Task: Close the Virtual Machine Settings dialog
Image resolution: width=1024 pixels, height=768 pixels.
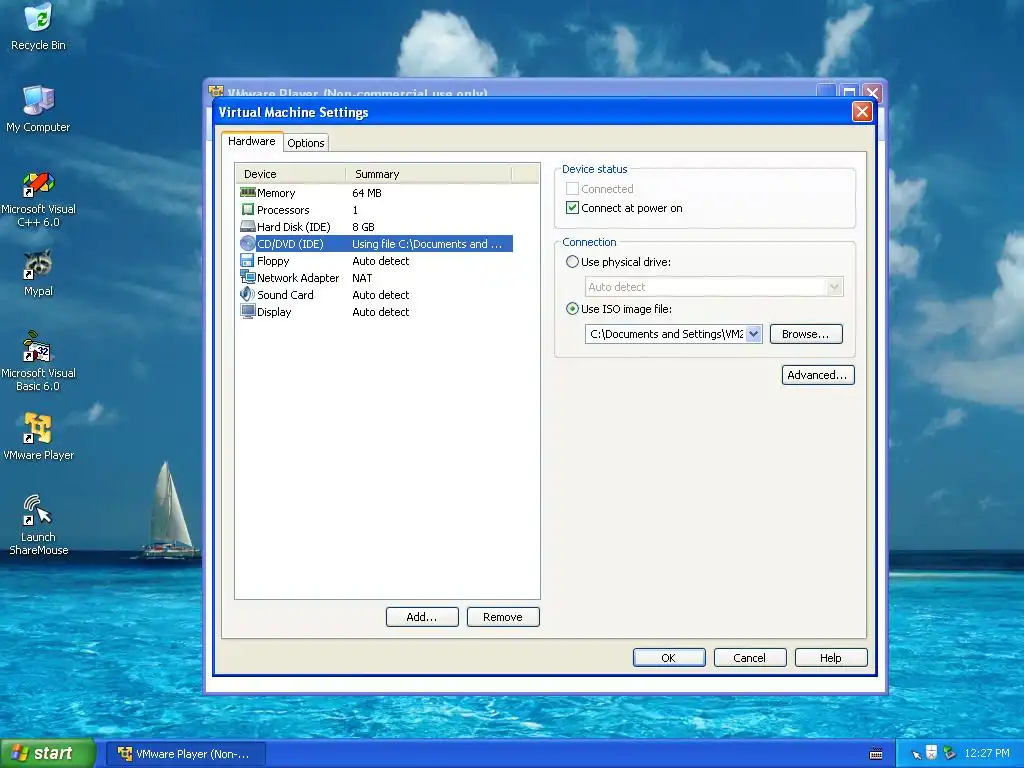Action: [862, 112]
